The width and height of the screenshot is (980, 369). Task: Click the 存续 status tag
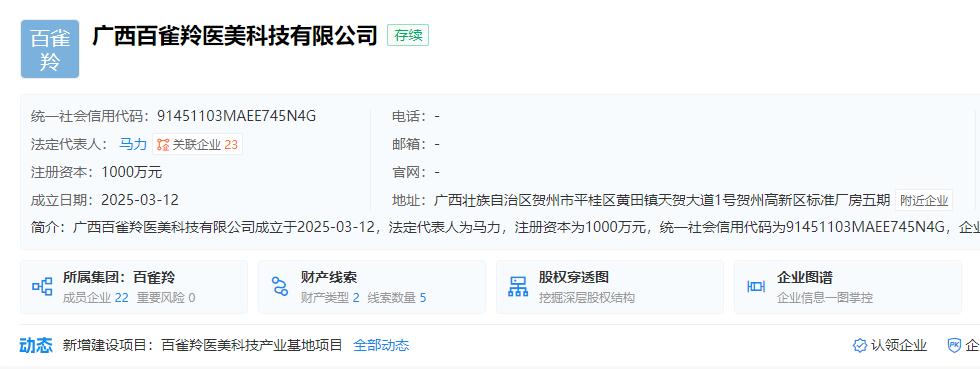[x=408, y=36]
